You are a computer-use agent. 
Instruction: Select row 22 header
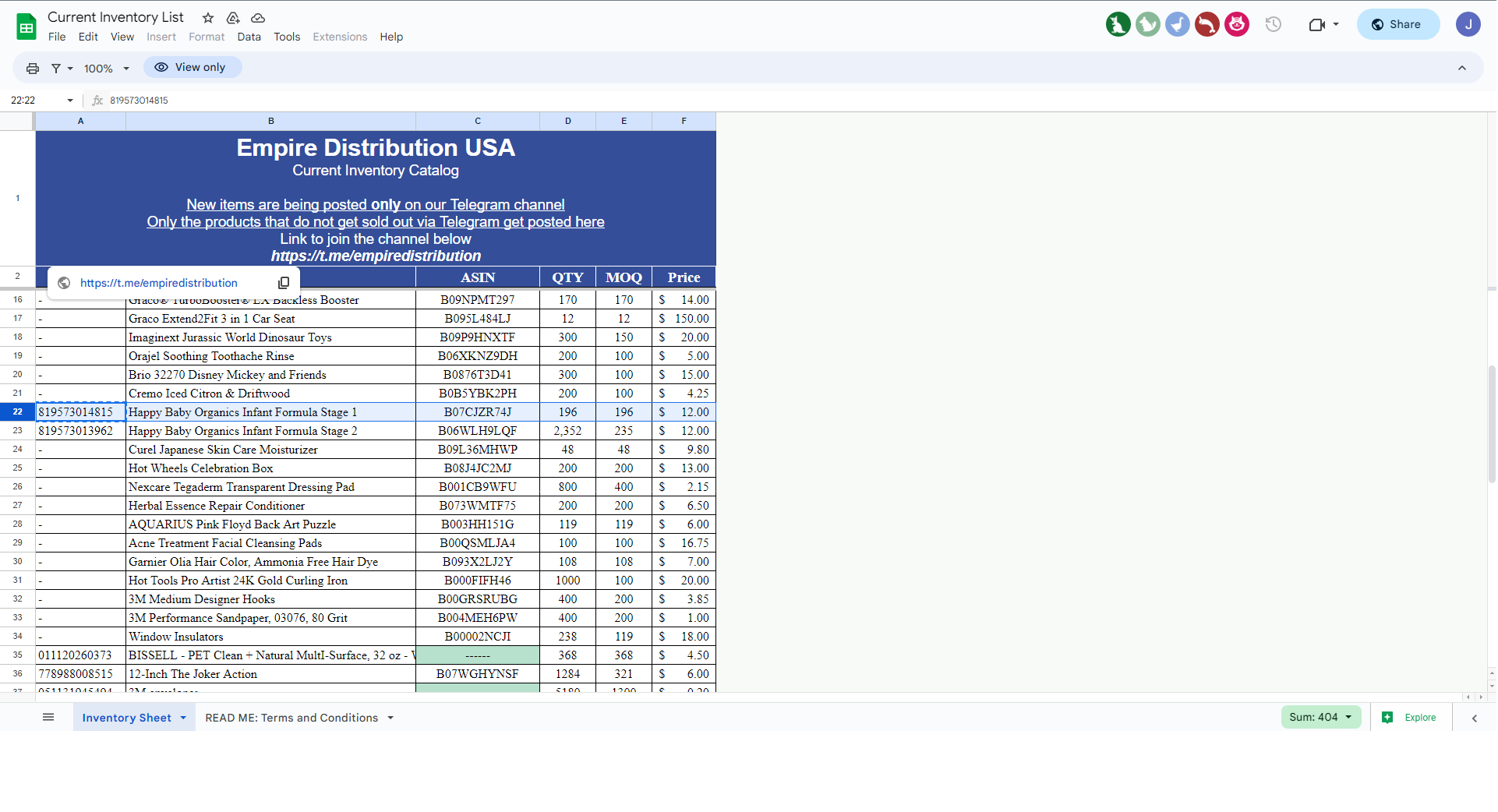click(x=17, y=412)
